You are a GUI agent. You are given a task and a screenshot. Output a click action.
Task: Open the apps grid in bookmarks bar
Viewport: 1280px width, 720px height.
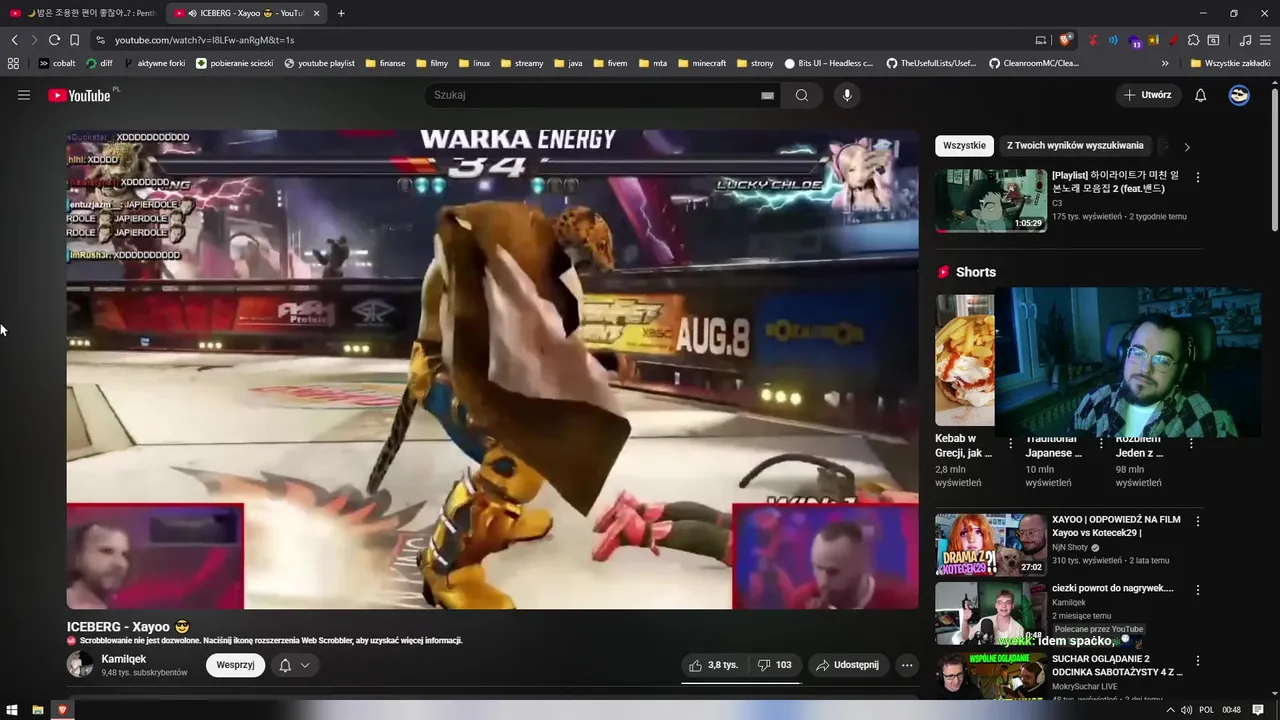click(13, 63)
